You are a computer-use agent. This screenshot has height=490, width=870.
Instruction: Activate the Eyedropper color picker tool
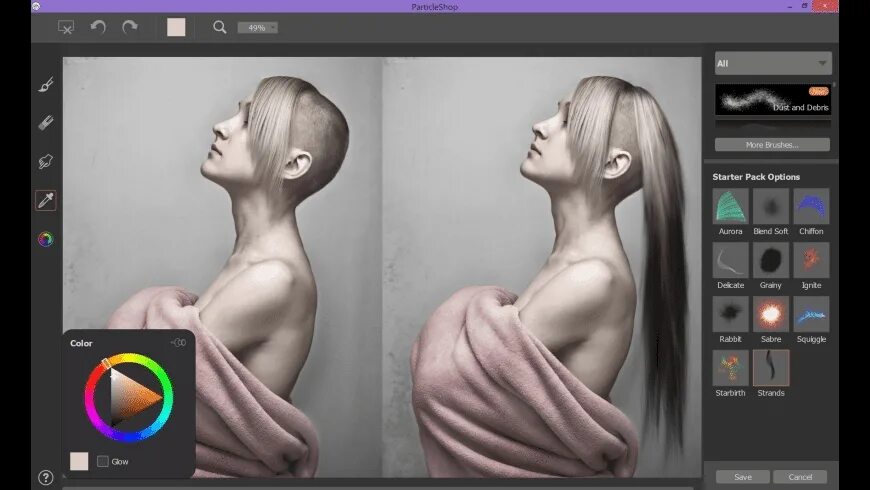pyautogui.click(x=46, y=200)
